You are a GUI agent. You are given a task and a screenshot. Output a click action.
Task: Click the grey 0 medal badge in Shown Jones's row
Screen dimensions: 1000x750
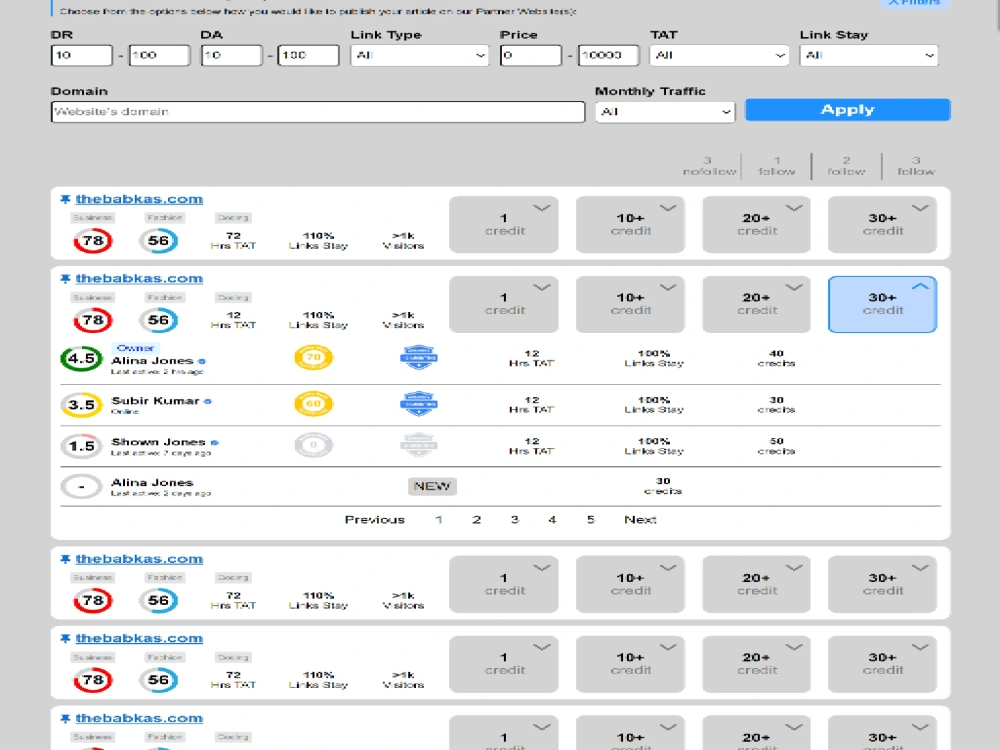[313, 445]
